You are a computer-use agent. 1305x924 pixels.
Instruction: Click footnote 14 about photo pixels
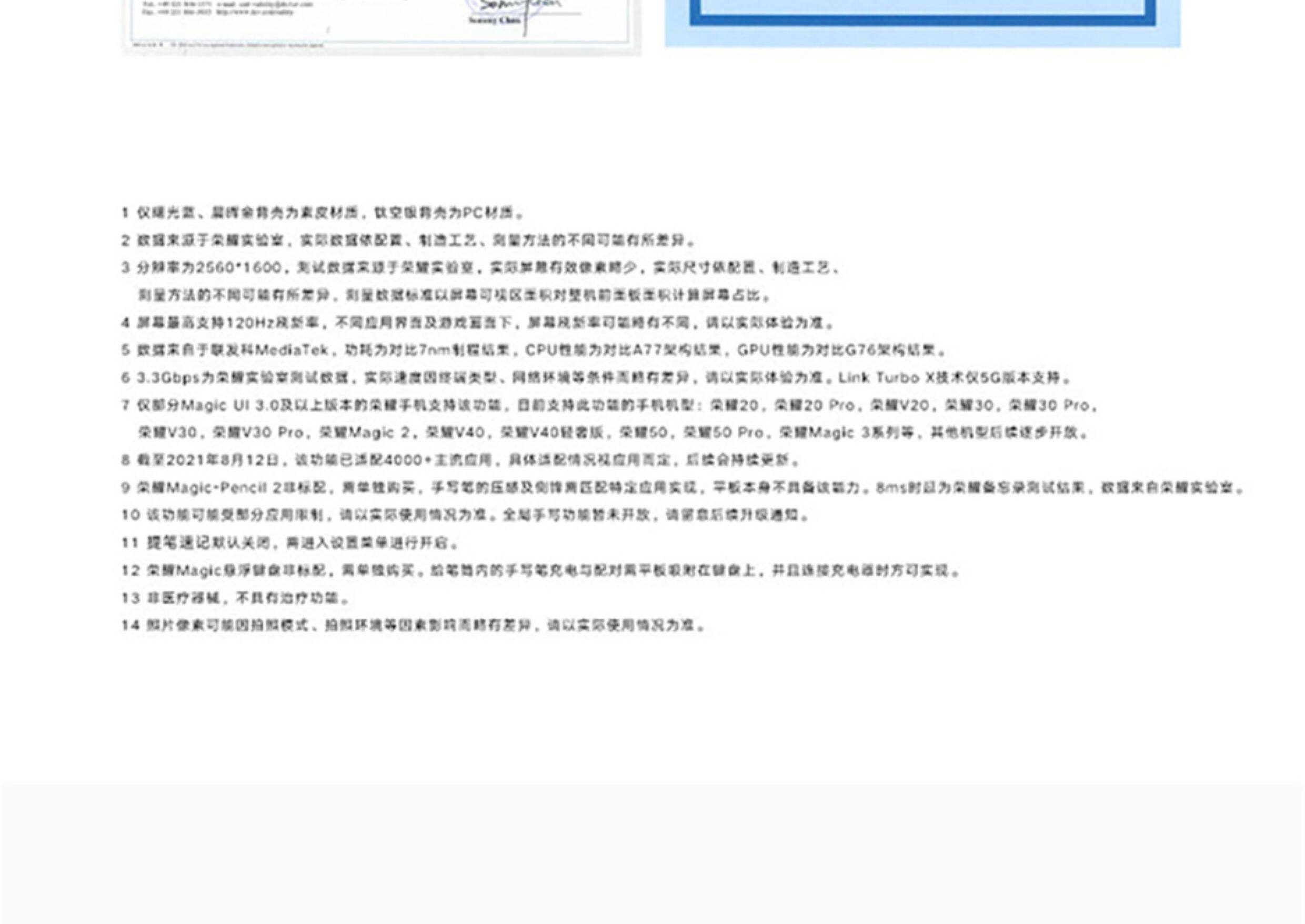click(414, 626)
